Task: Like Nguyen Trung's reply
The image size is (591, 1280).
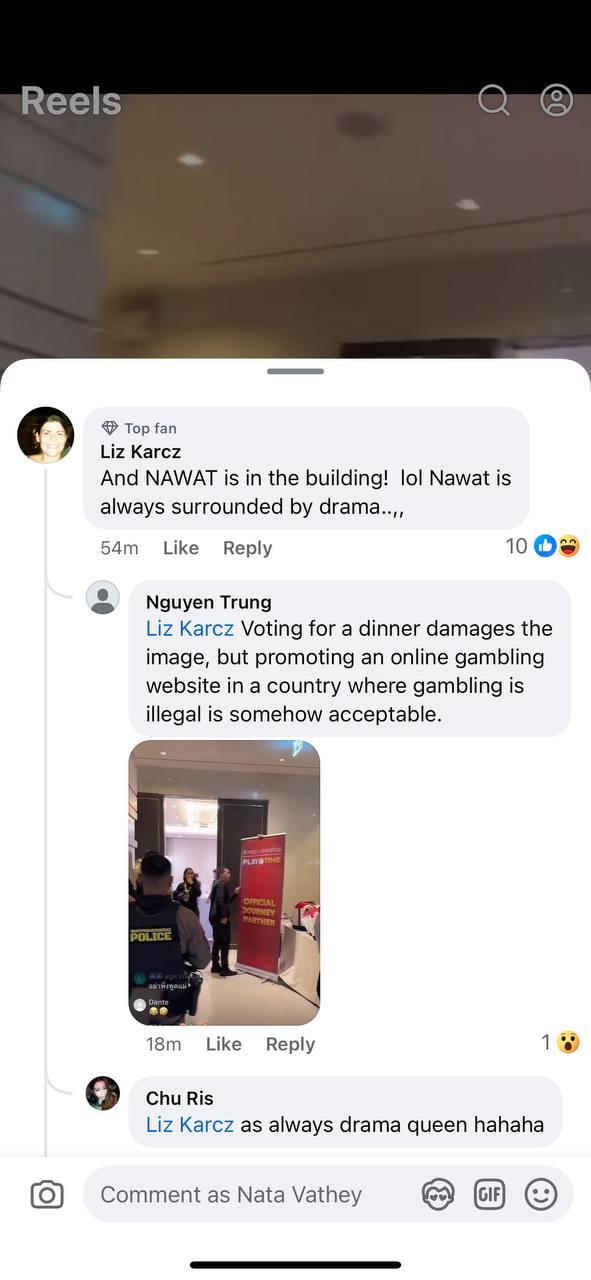Action: pyautogui.click(x=223, y=1044)
